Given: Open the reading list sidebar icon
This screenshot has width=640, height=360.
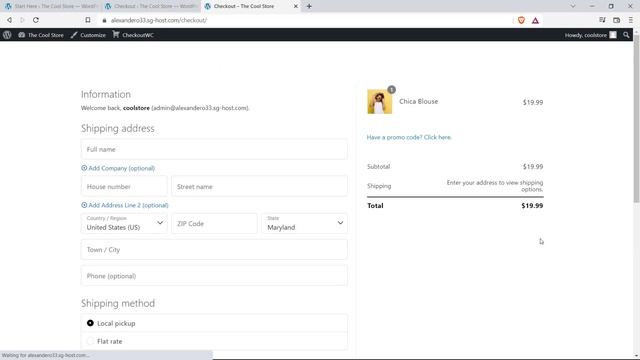Looking at the screenshot, I should [x=602, y=20].
